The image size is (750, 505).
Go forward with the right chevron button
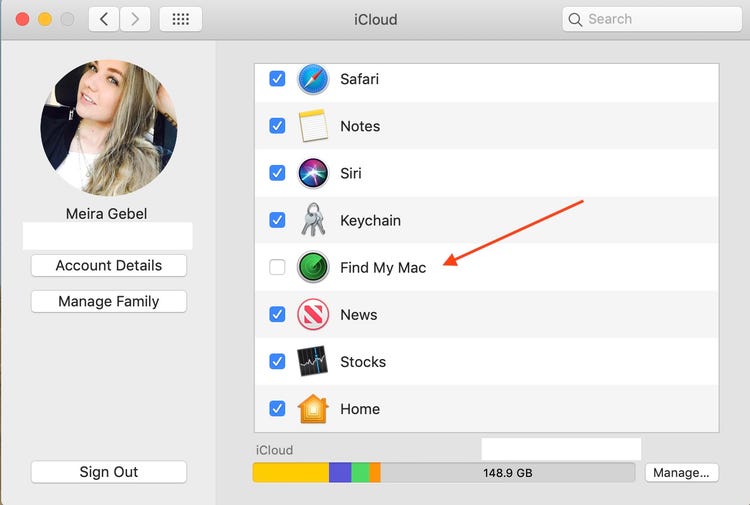pyautogui.click(x=135, y=19)
